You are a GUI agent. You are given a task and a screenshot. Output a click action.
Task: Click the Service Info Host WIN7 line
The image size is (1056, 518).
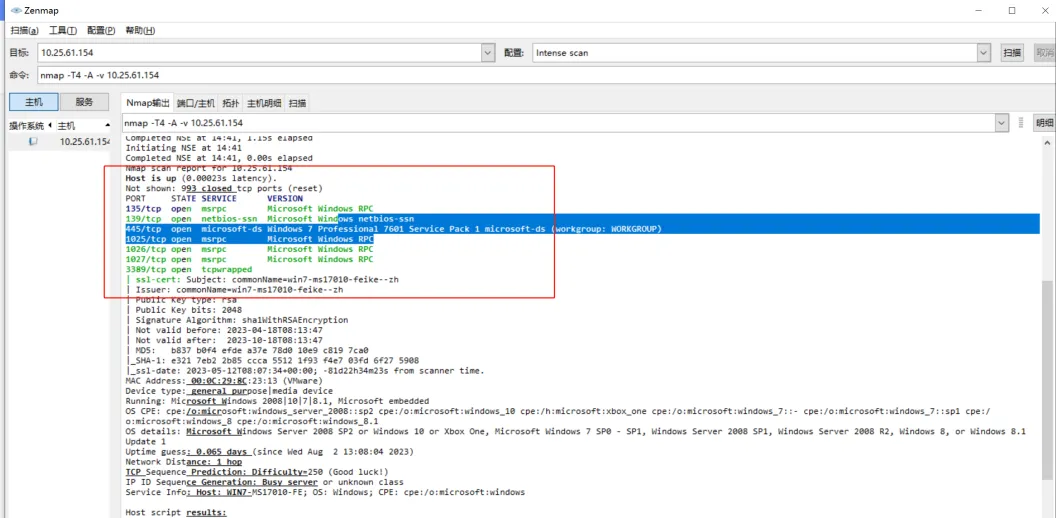point(325,492)
